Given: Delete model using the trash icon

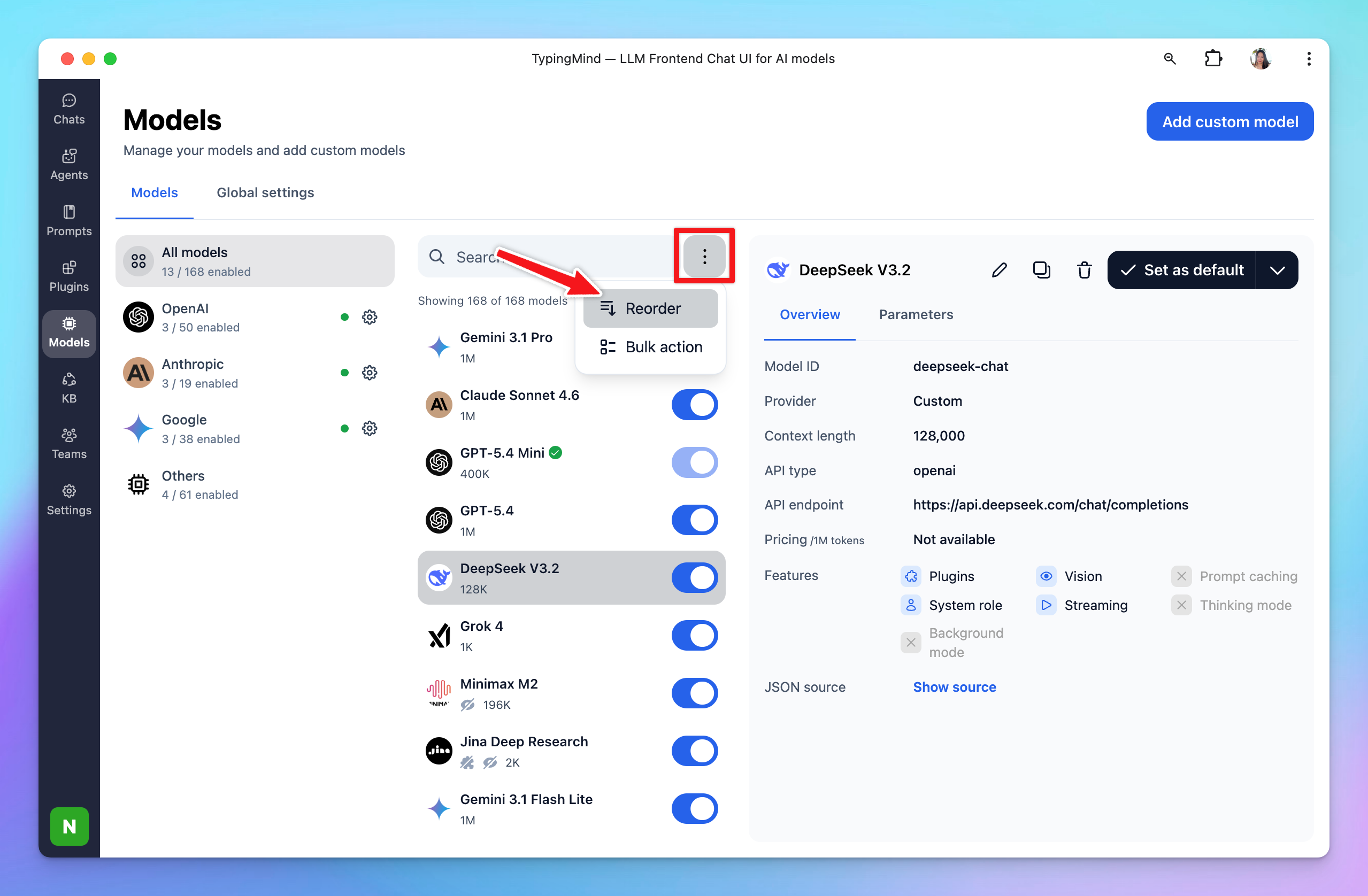Looking at the screenshot, I should tap(1083, 270).
